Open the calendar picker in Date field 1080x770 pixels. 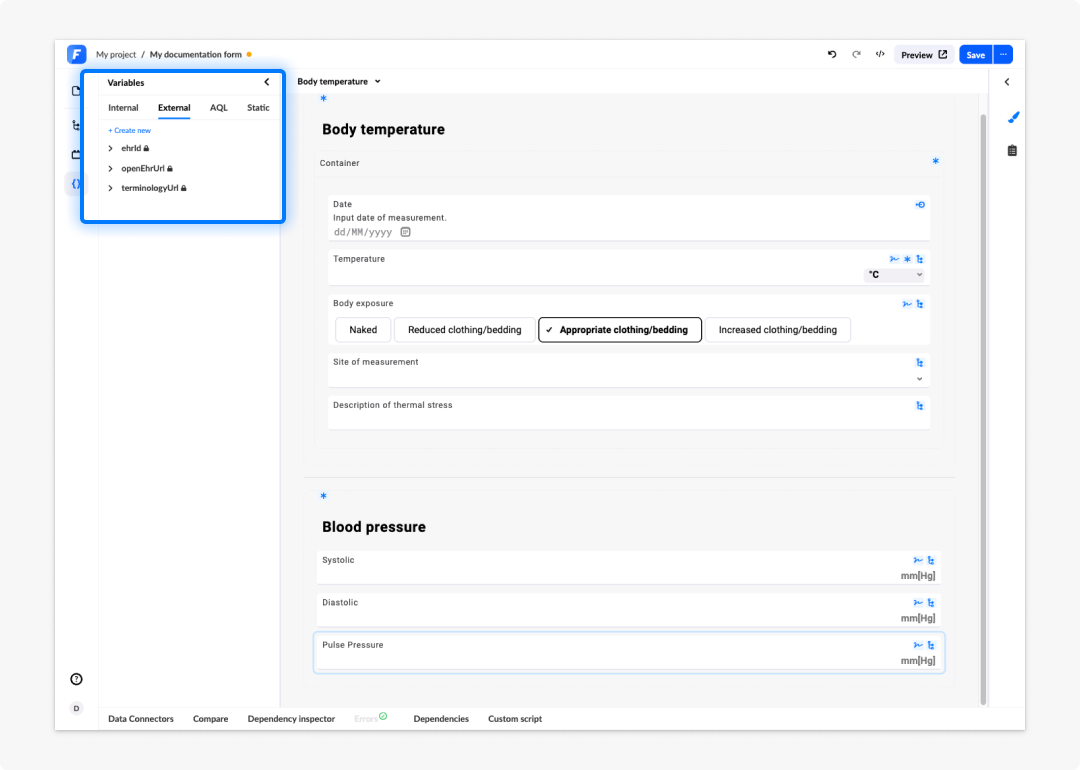point(406,232)
